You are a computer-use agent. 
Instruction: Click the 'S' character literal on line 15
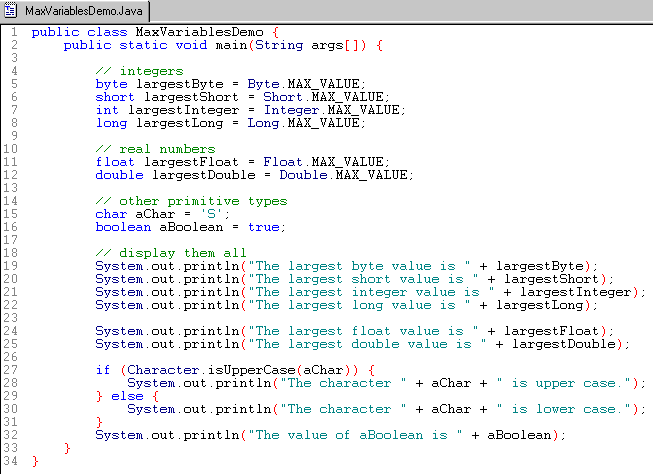(211, 214)
